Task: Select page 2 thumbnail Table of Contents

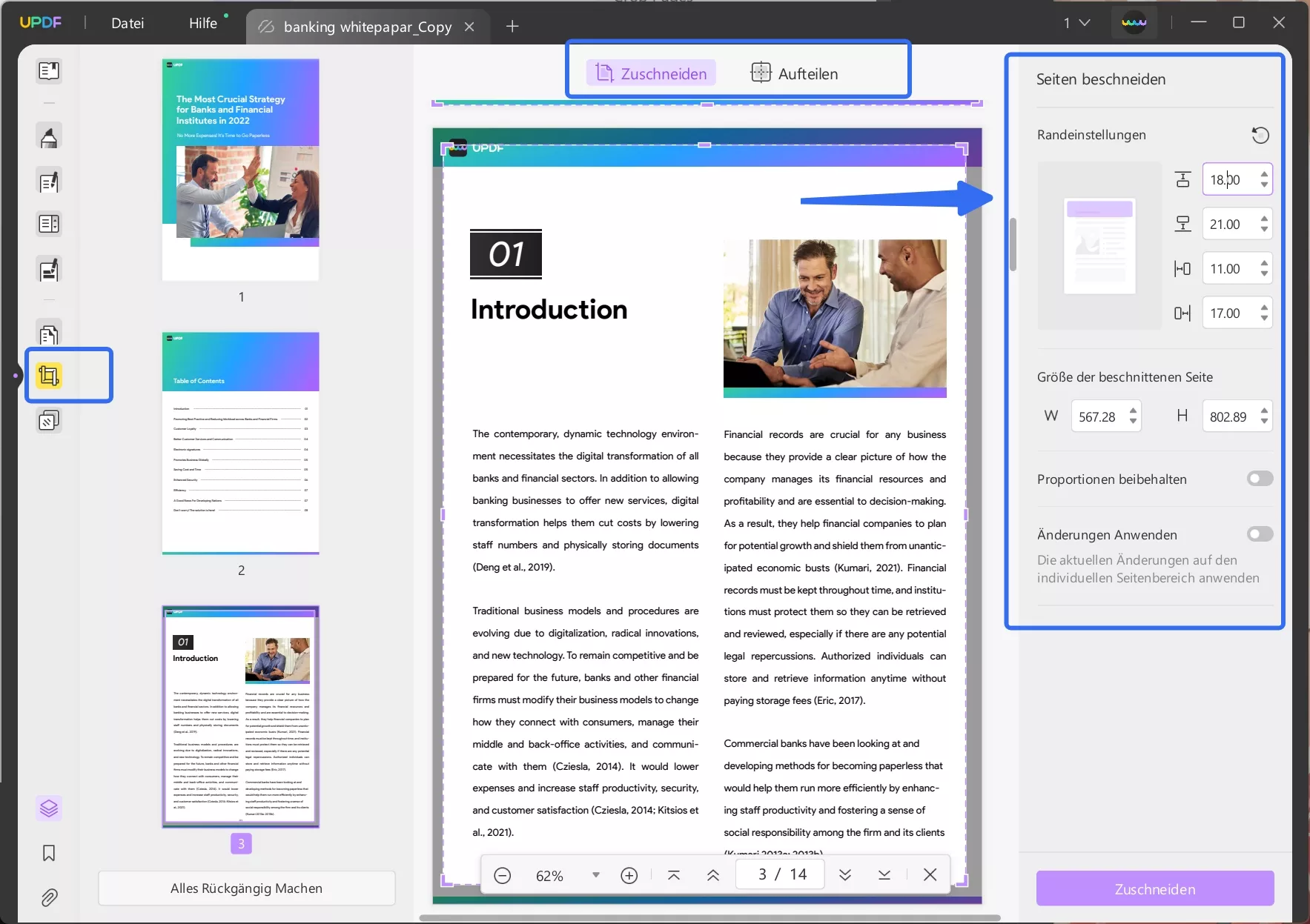Action: pyautogui.click(x=240, y=445)
